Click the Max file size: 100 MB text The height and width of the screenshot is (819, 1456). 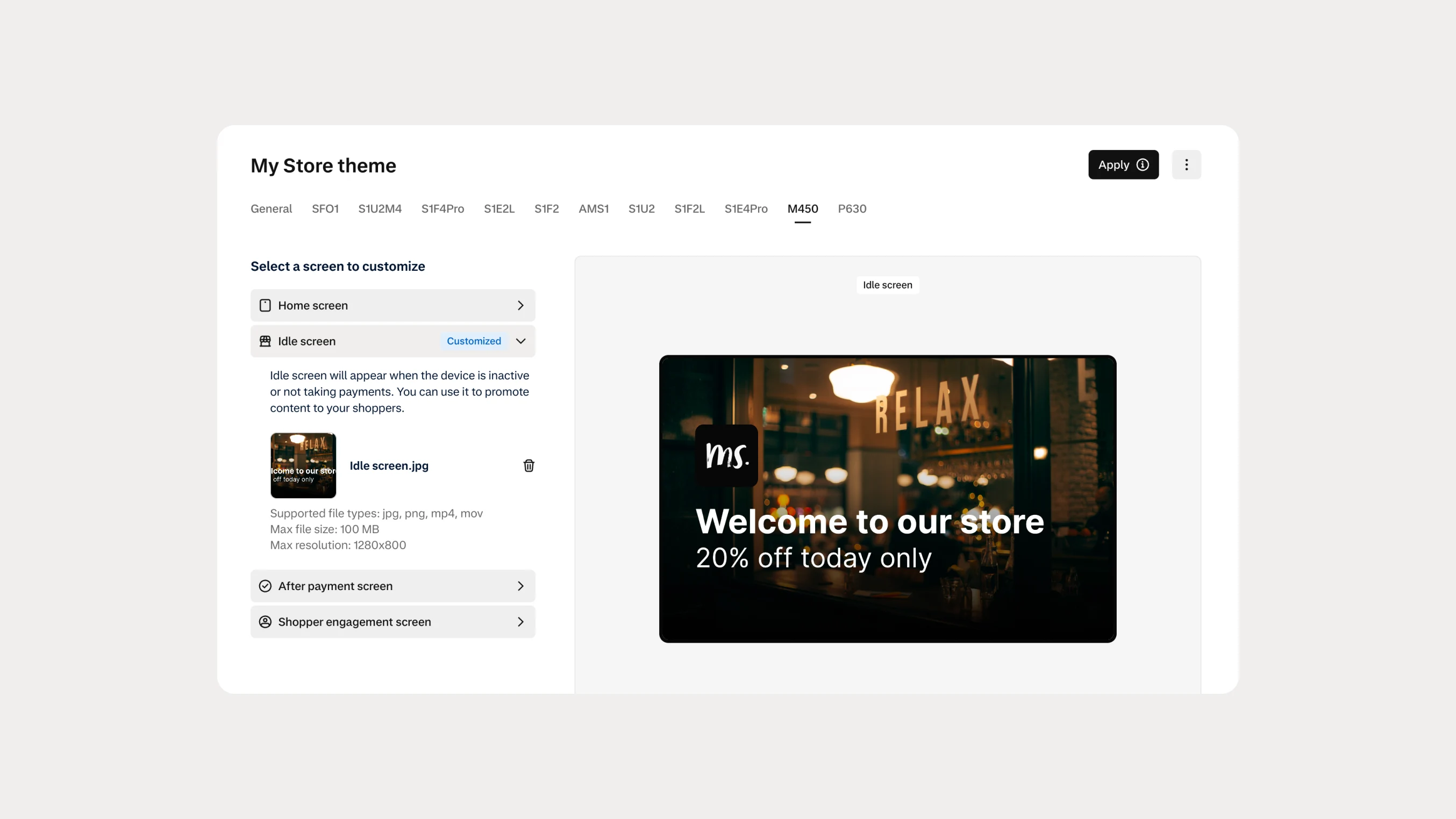[x=324, y=529]
